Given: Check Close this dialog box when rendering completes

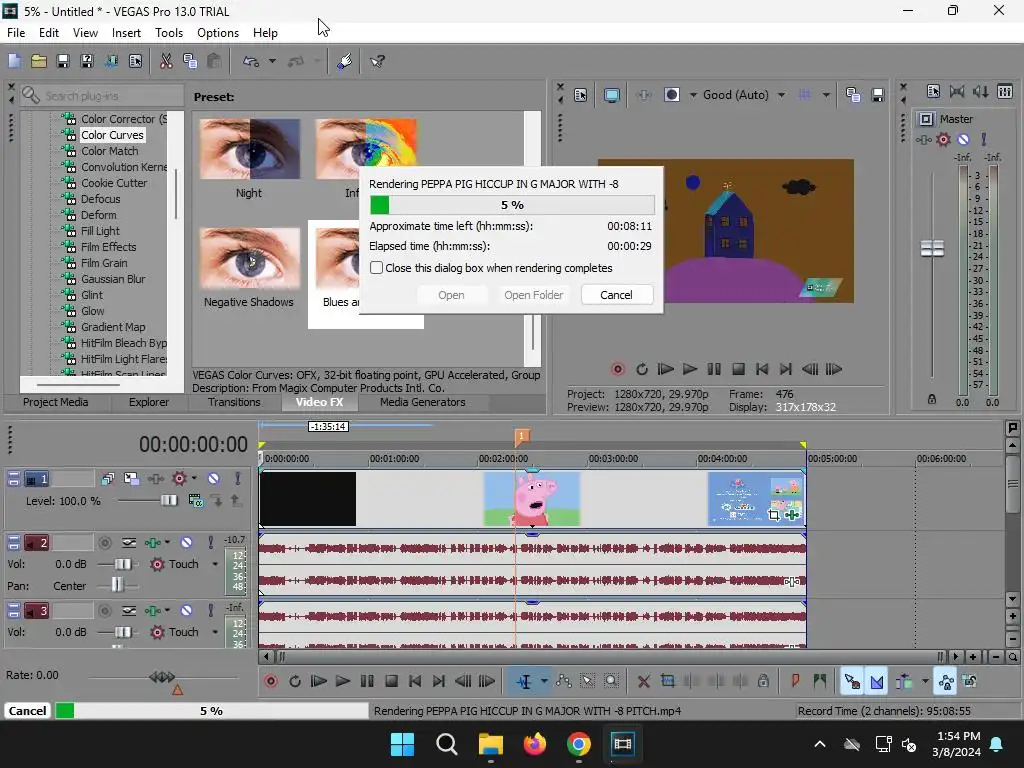Looking at the screenshot, I should (377, 268).
